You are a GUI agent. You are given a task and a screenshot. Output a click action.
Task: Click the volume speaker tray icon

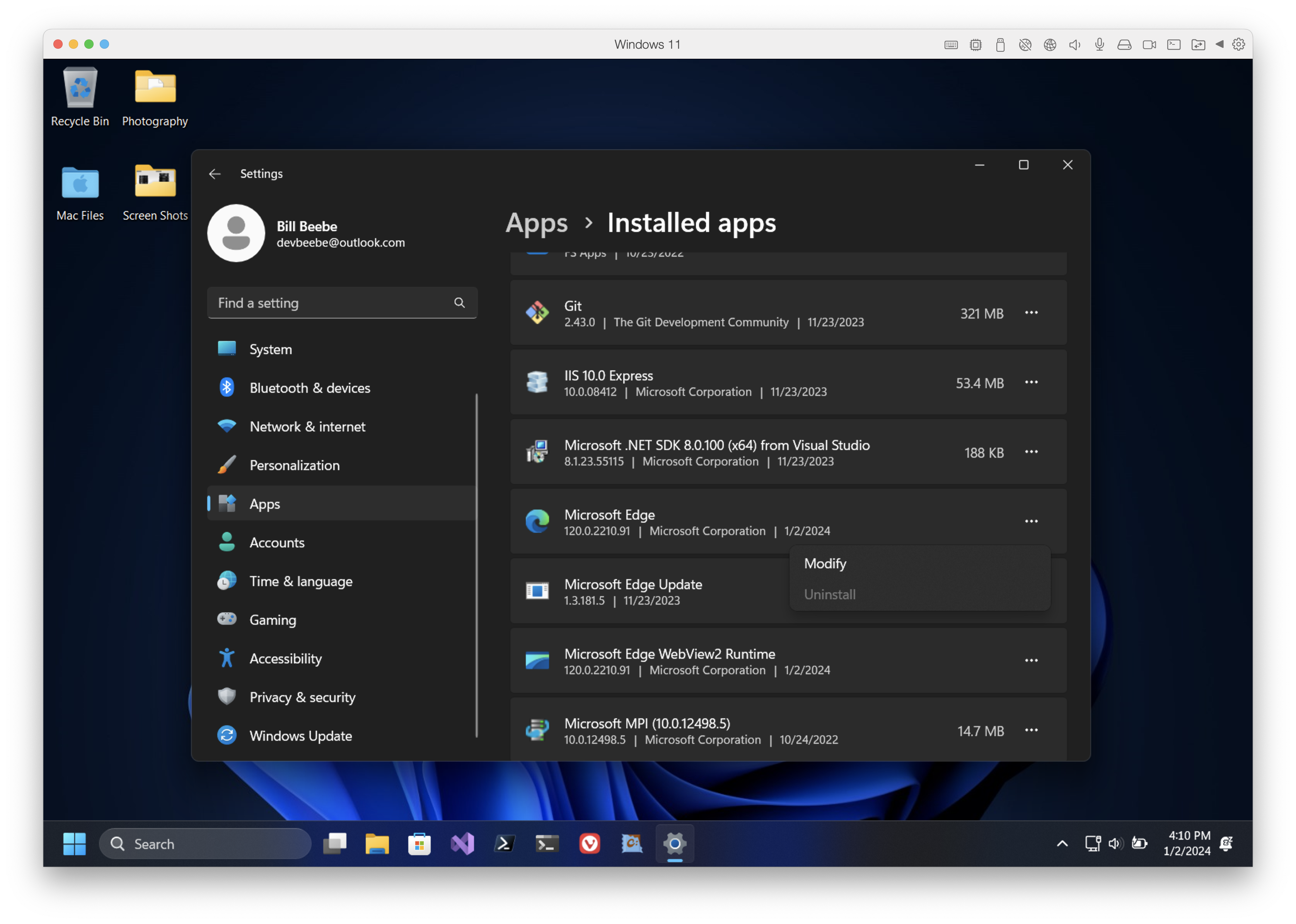(x=1115, y=844)
